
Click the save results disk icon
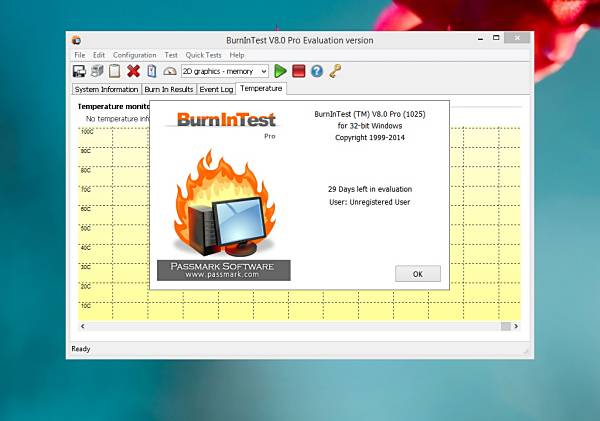pyautogui.click(x=79, y=71)
